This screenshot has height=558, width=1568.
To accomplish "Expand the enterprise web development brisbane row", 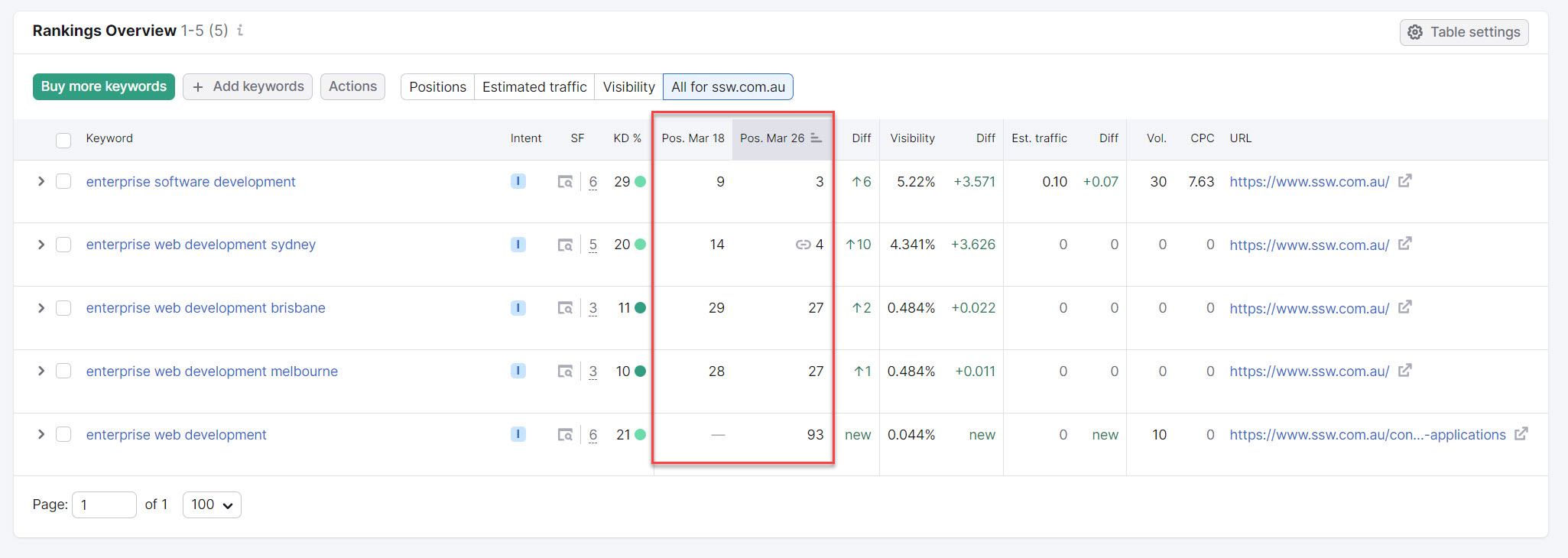I will point(41,308).
